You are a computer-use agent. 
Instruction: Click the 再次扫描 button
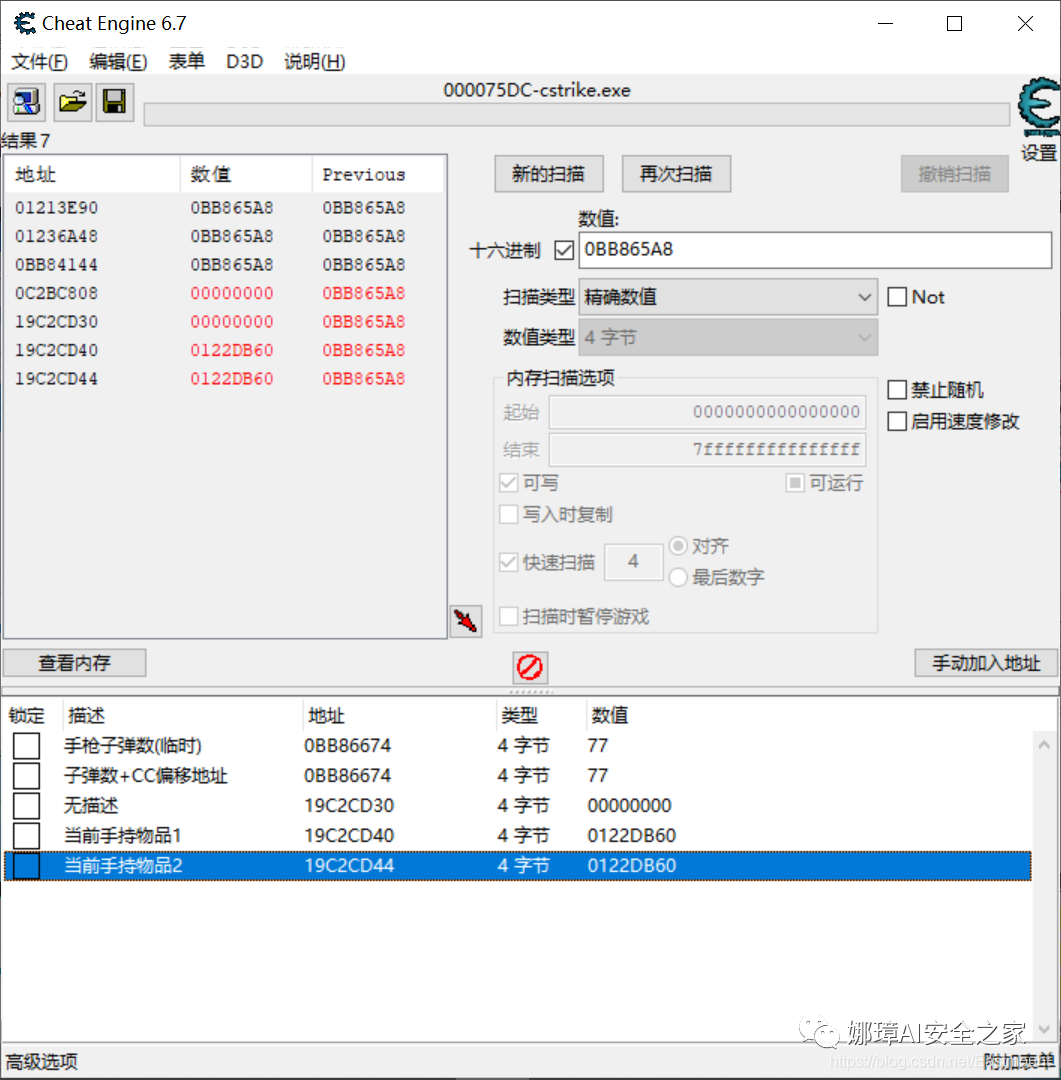[676, 174]
